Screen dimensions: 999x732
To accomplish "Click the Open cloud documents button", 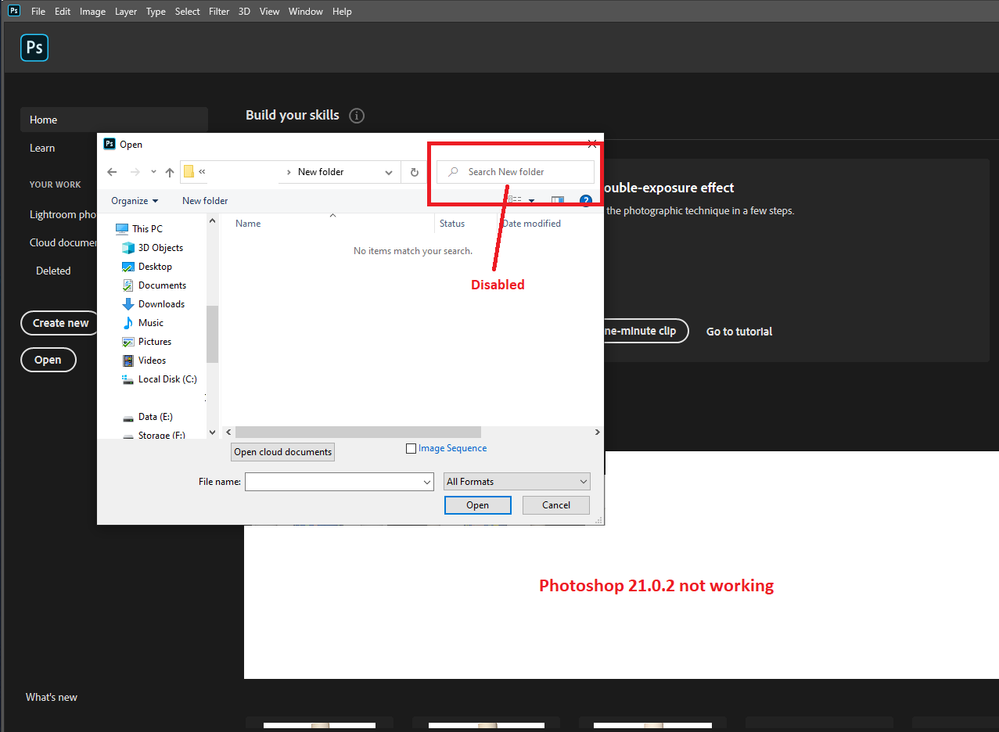I will 282,451.
